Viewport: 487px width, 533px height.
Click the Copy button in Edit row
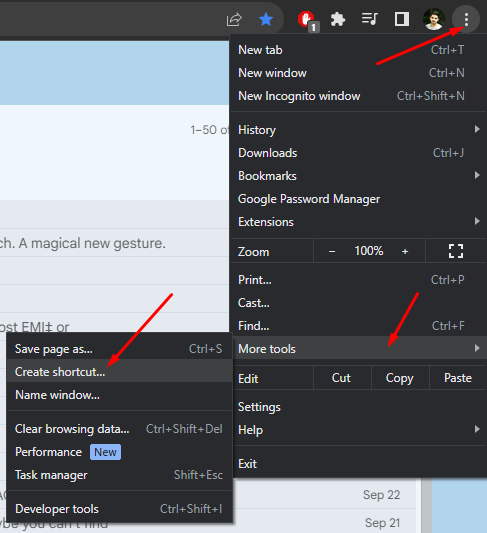click(x=400, y=378)
